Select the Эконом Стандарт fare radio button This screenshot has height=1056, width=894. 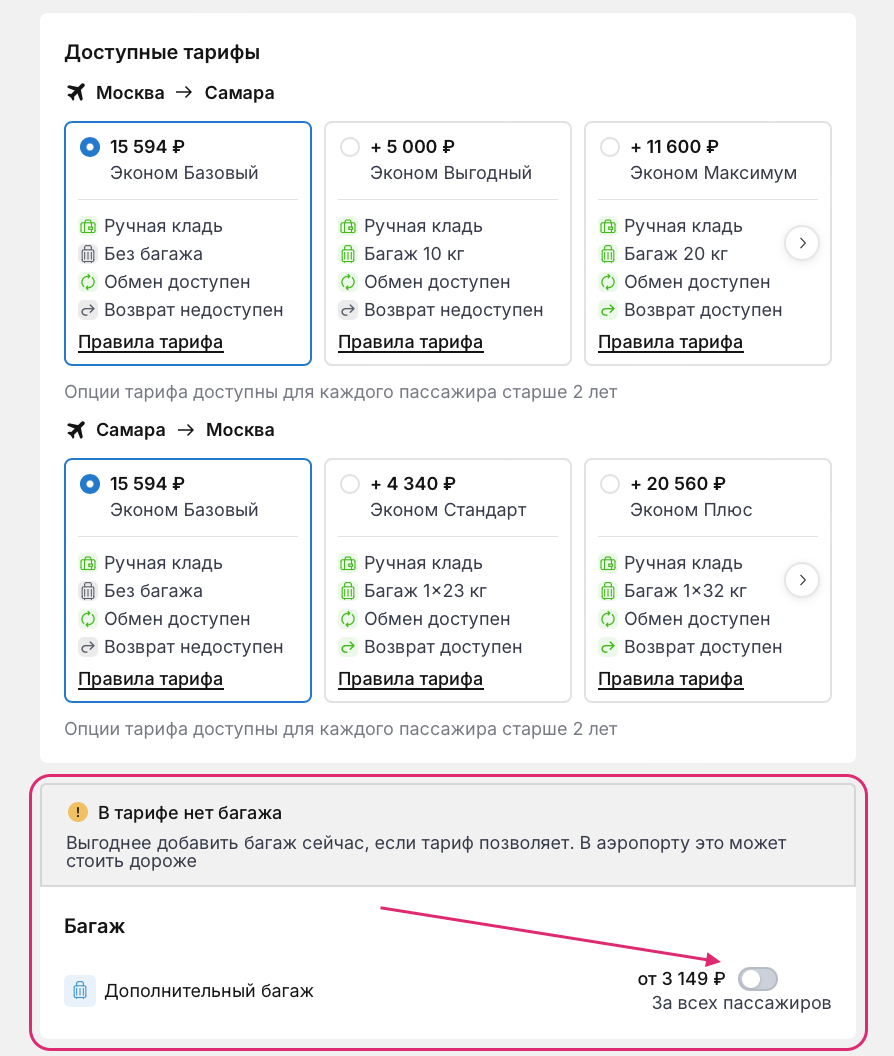click(x=350, y=484)
